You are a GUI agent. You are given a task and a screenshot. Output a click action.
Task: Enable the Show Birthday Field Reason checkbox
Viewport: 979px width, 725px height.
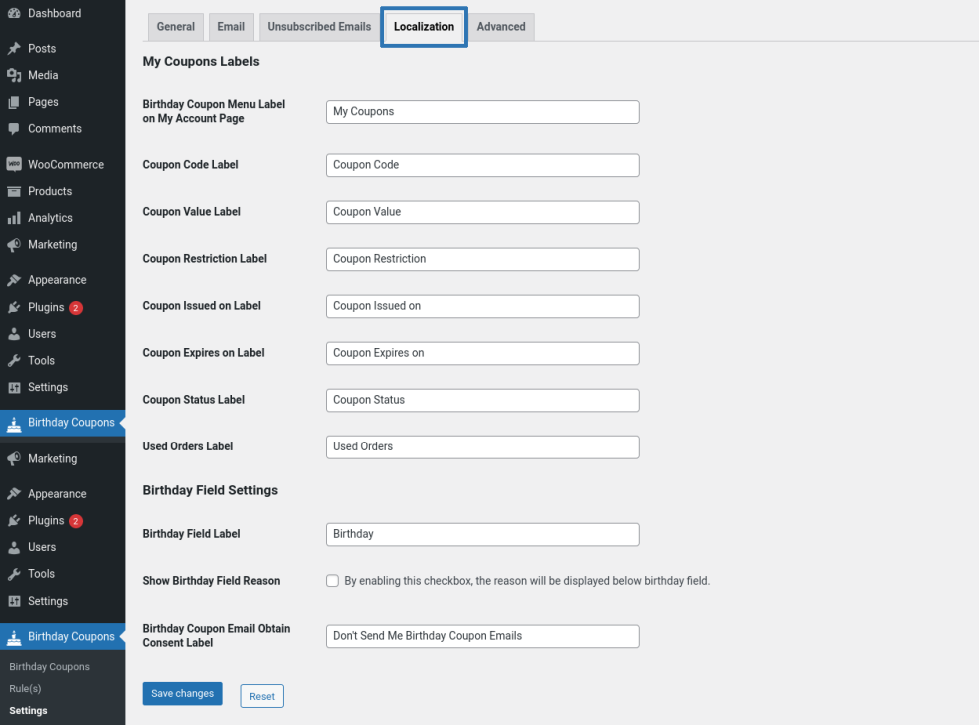click(x=332, y=581)
